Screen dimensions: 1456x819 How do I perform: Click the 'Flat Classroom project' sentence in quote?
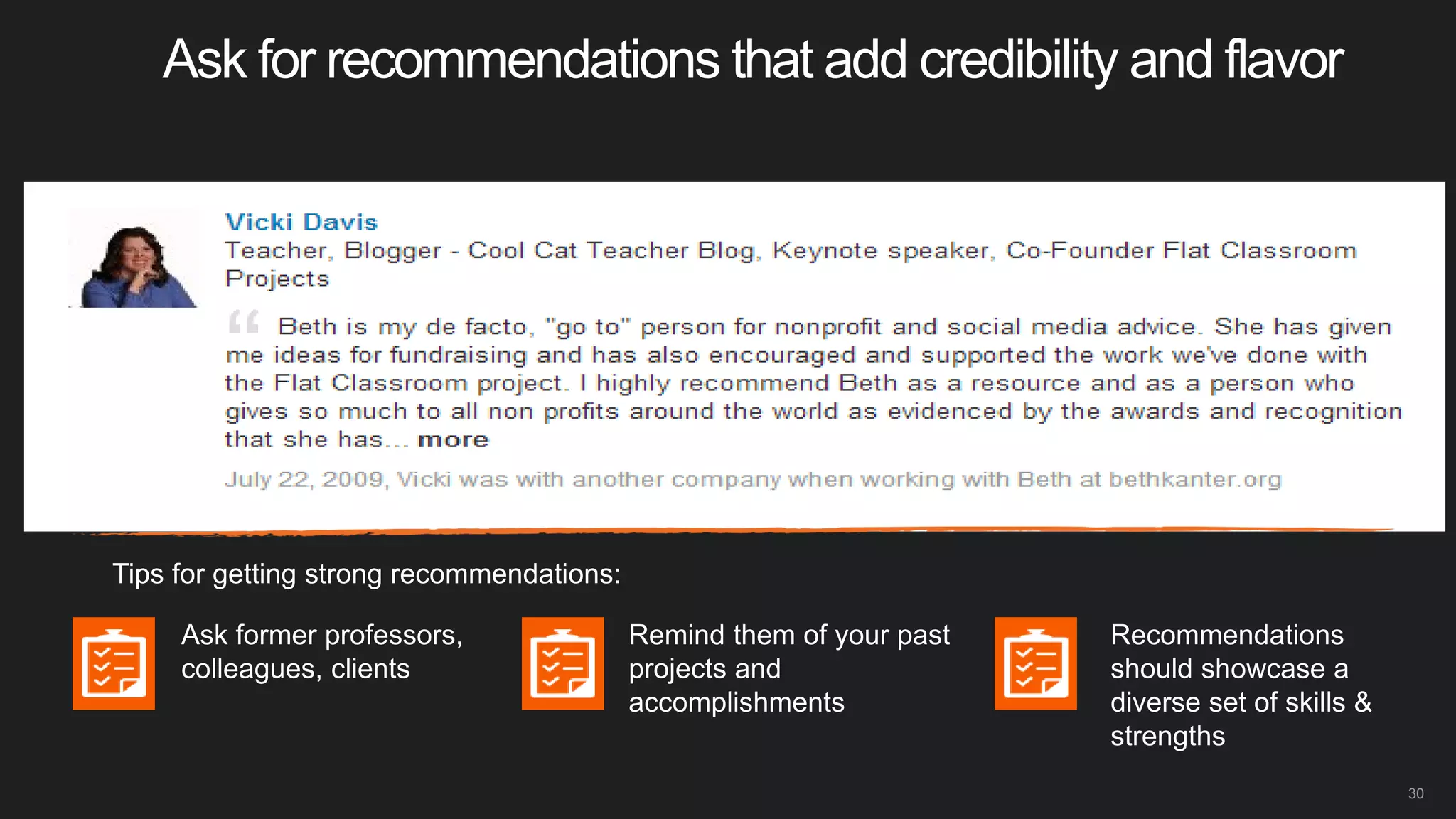(397, 383)
